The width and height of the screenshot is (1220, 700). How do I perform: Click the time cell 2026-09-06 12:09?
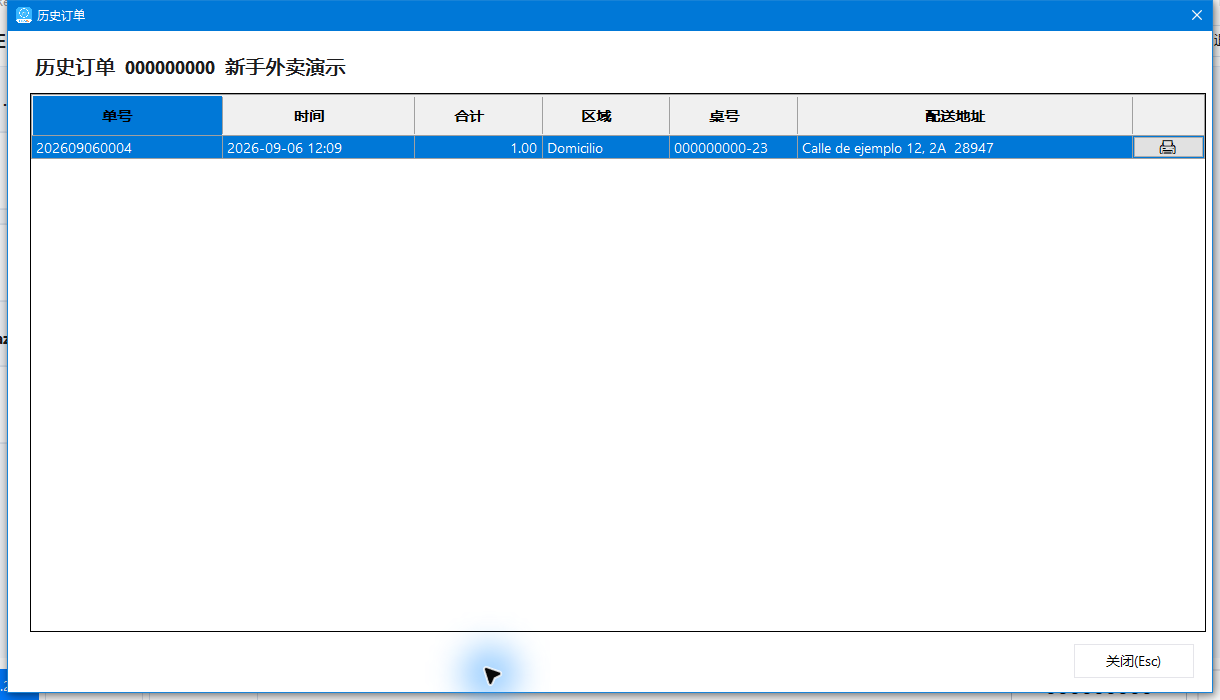click(318, 148)
